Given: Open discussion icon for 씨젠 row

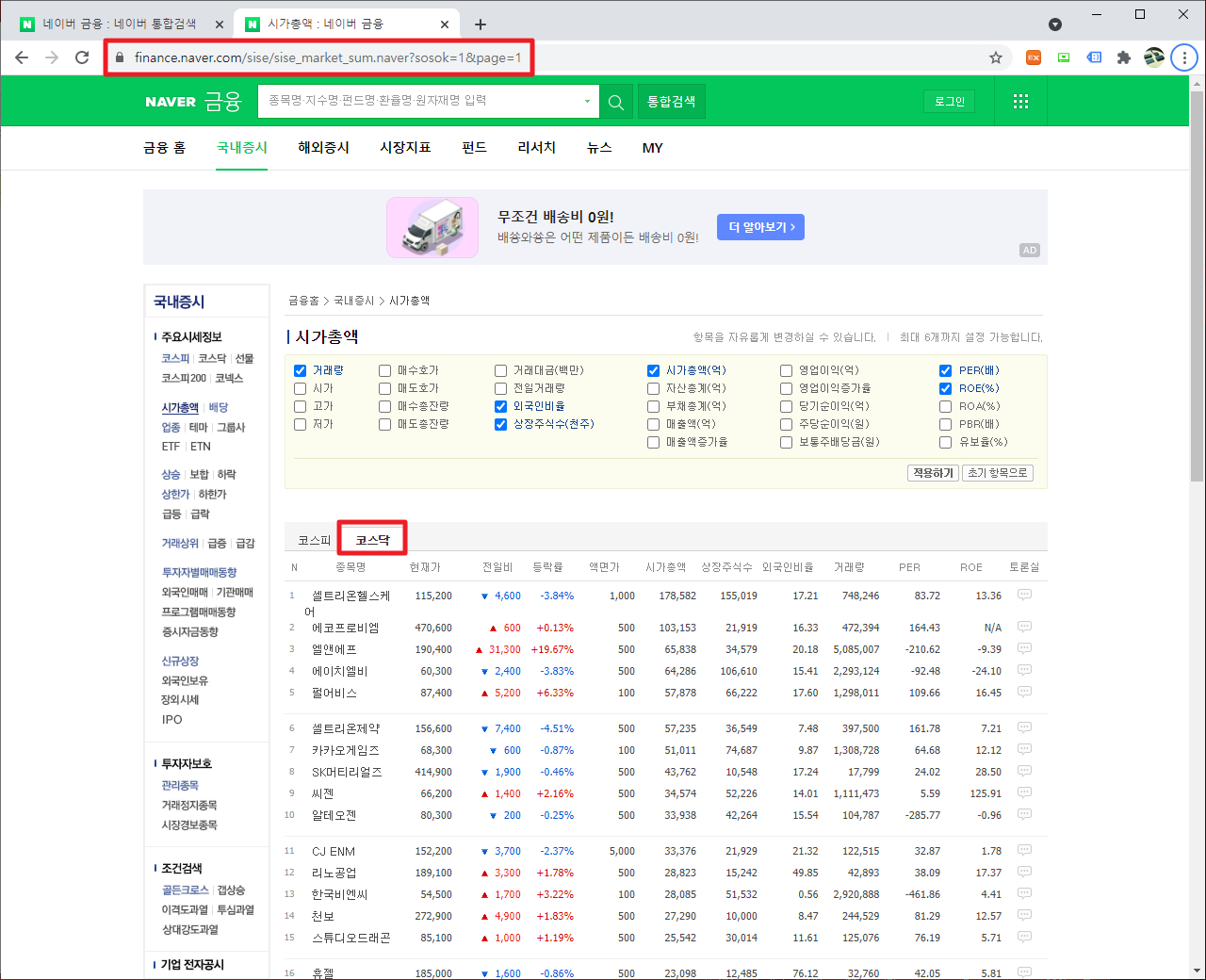Looking at the screenshot, I should (x=1024, y=792).
